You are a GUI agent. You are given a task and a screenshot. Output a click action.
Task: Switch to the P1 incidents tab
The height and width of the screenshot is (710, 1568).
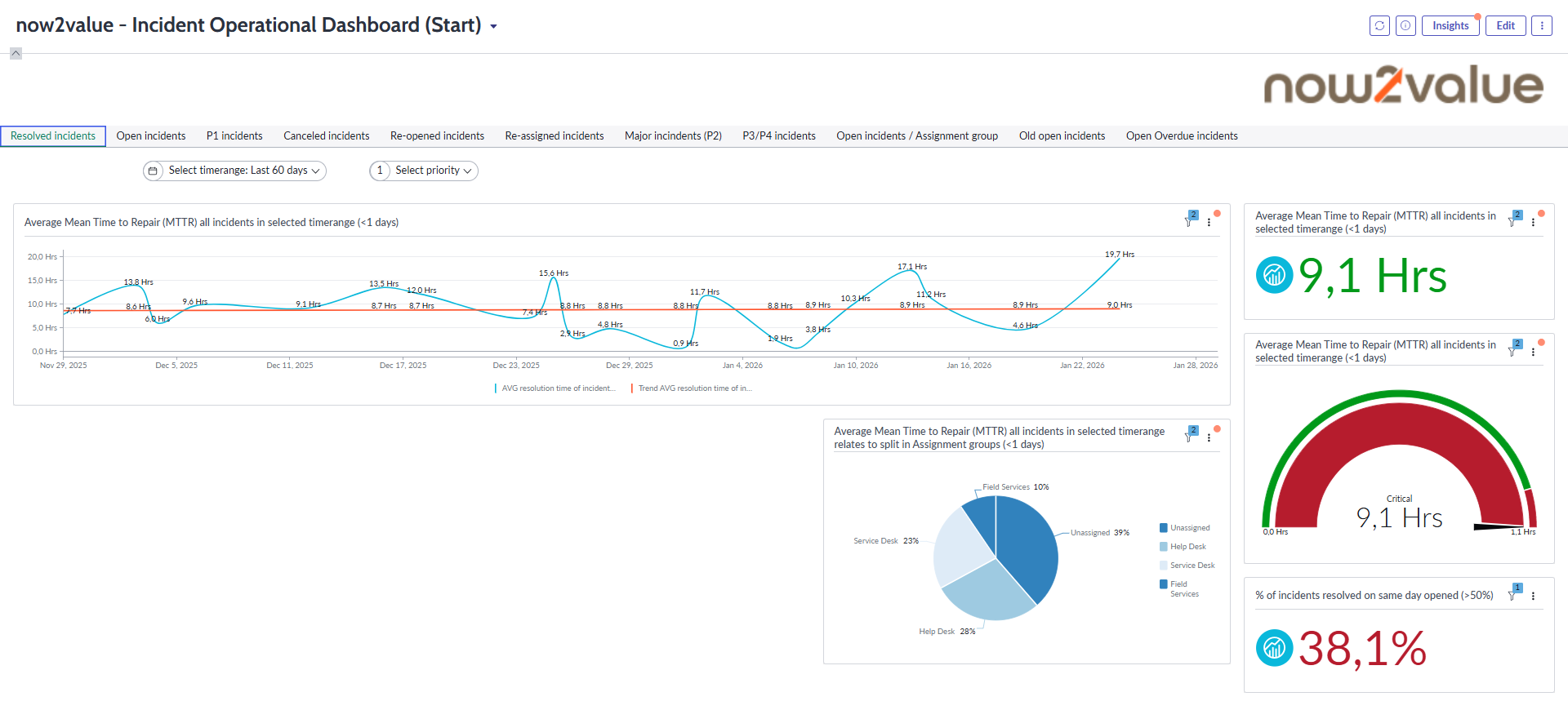pos(234,136)
